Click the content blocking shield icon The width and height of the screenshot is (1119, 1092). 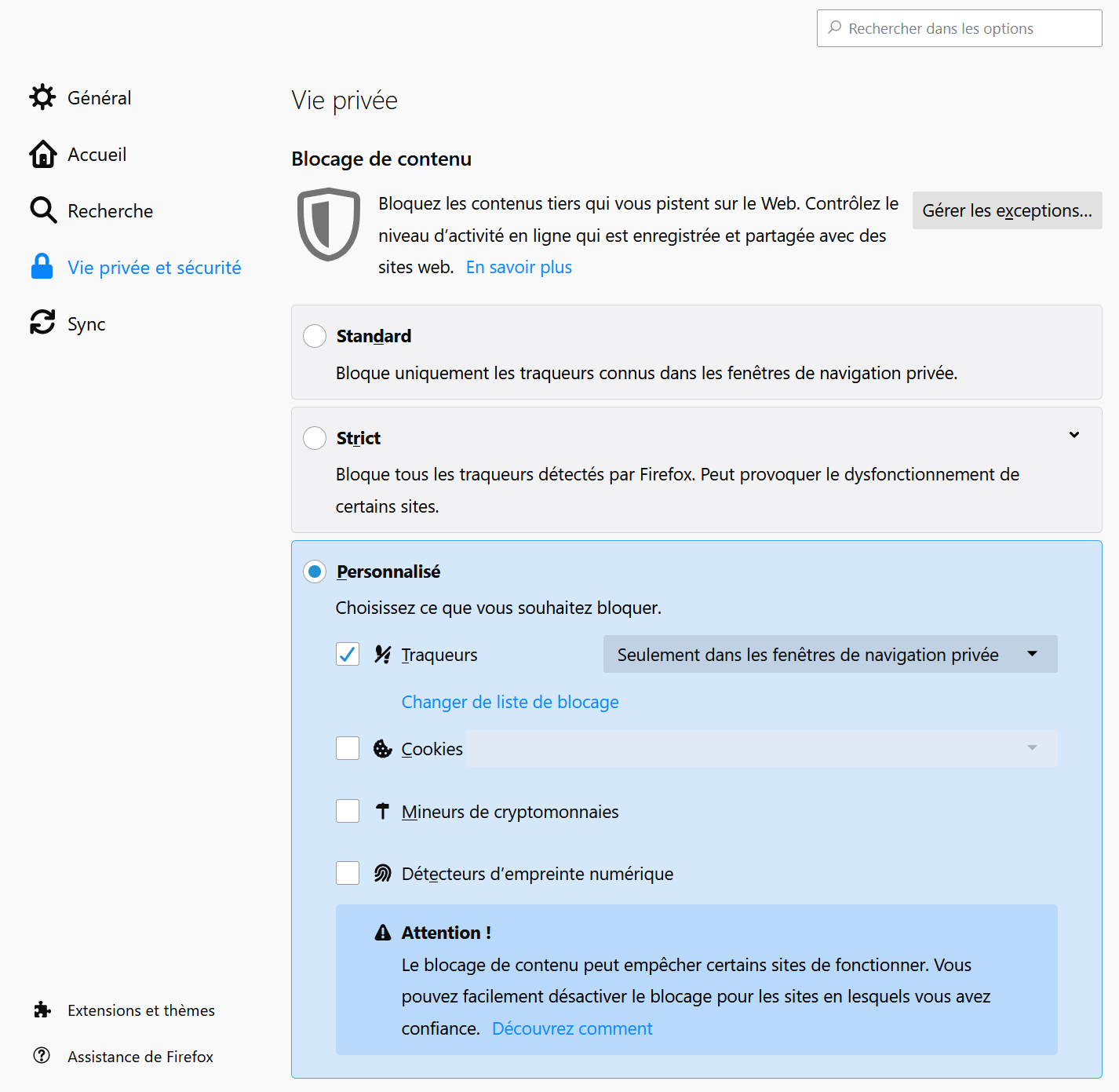point(329,225)
